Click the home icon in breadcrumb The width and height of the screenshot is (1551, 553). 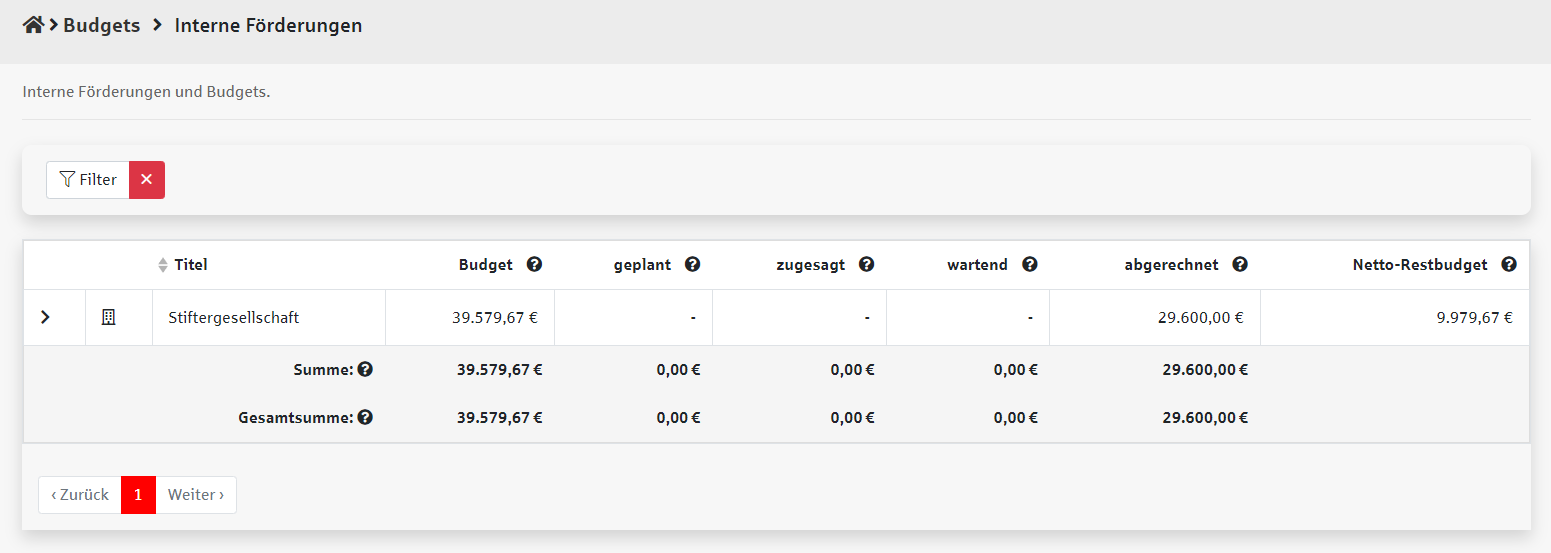(x=33, y=26)
